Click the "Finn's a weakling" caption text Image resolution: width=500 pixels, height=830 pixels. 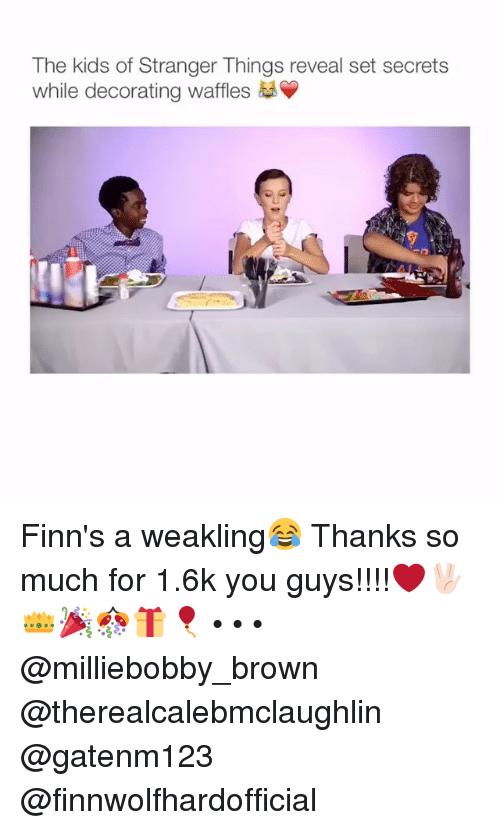coord(143,536)
